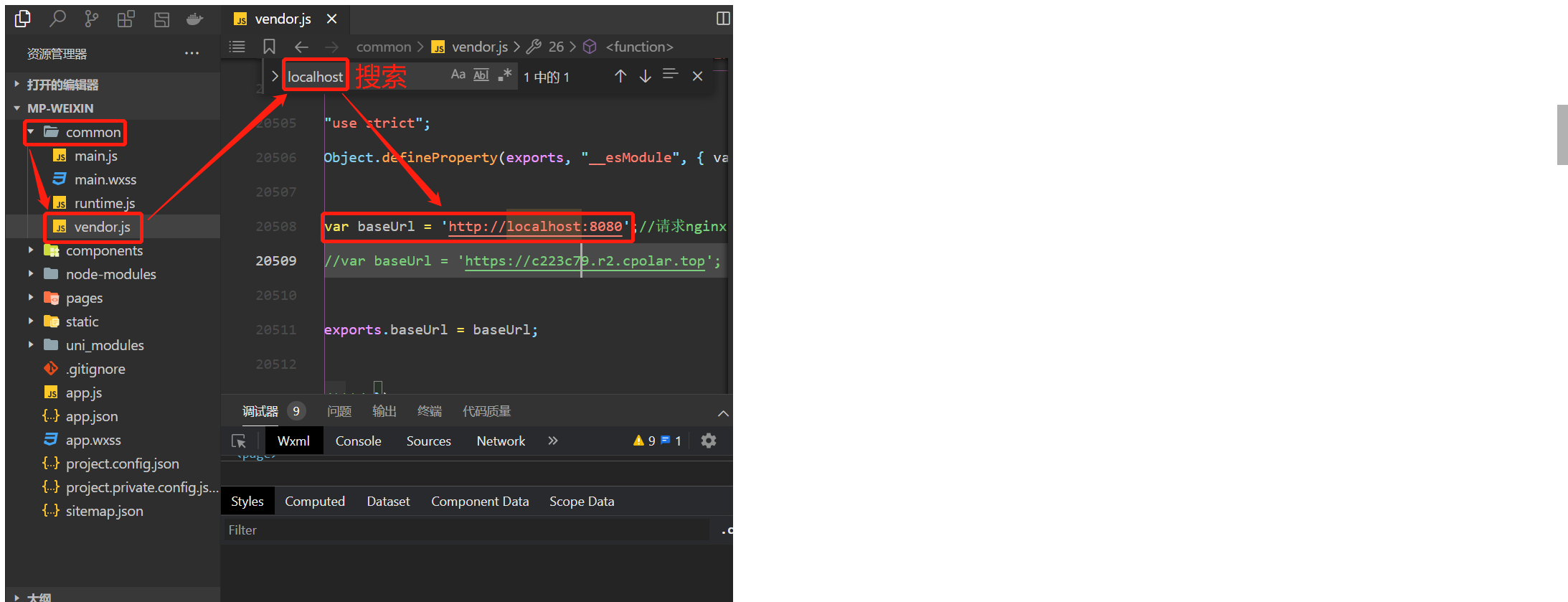Select the element inspector pointer icon

(239, 441)
